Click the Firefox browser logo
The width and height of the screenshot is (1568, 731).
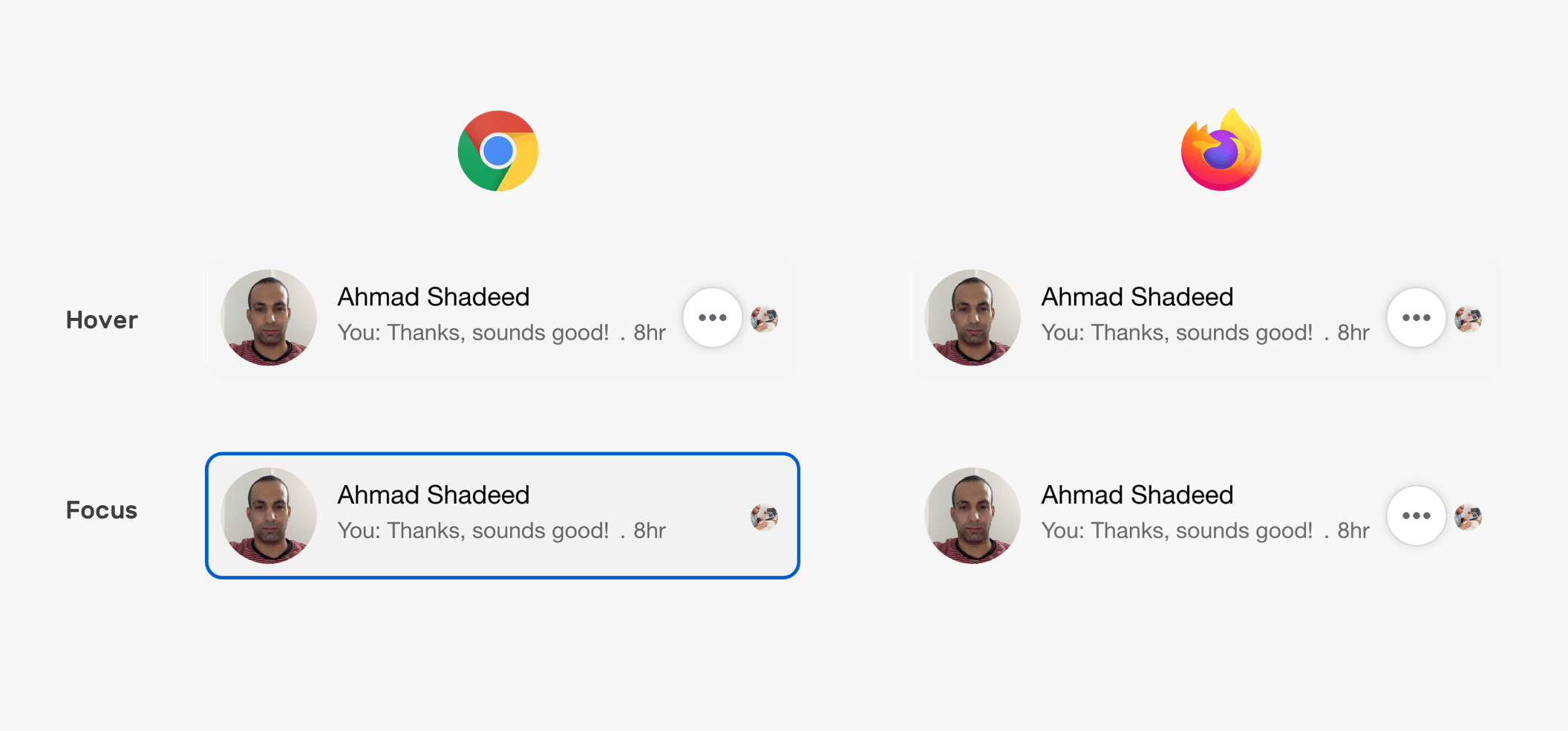(x=1221, y=151)
